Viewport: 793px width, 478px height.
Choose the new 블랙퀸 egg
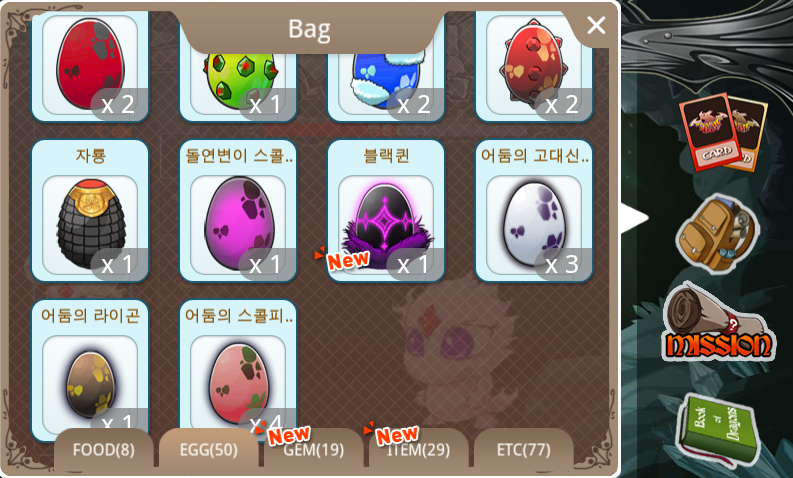386,211
